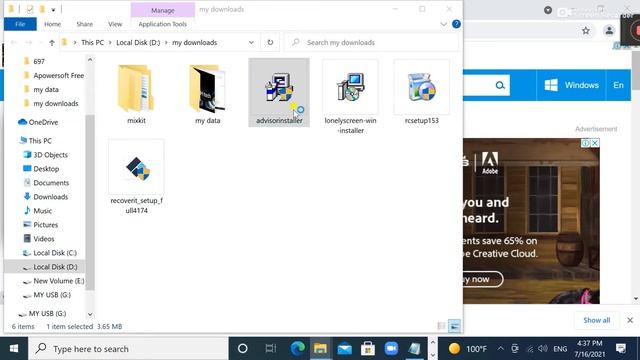Open address bar history dropdown
The image size is (640, 360).
click(x=251, y=42)
